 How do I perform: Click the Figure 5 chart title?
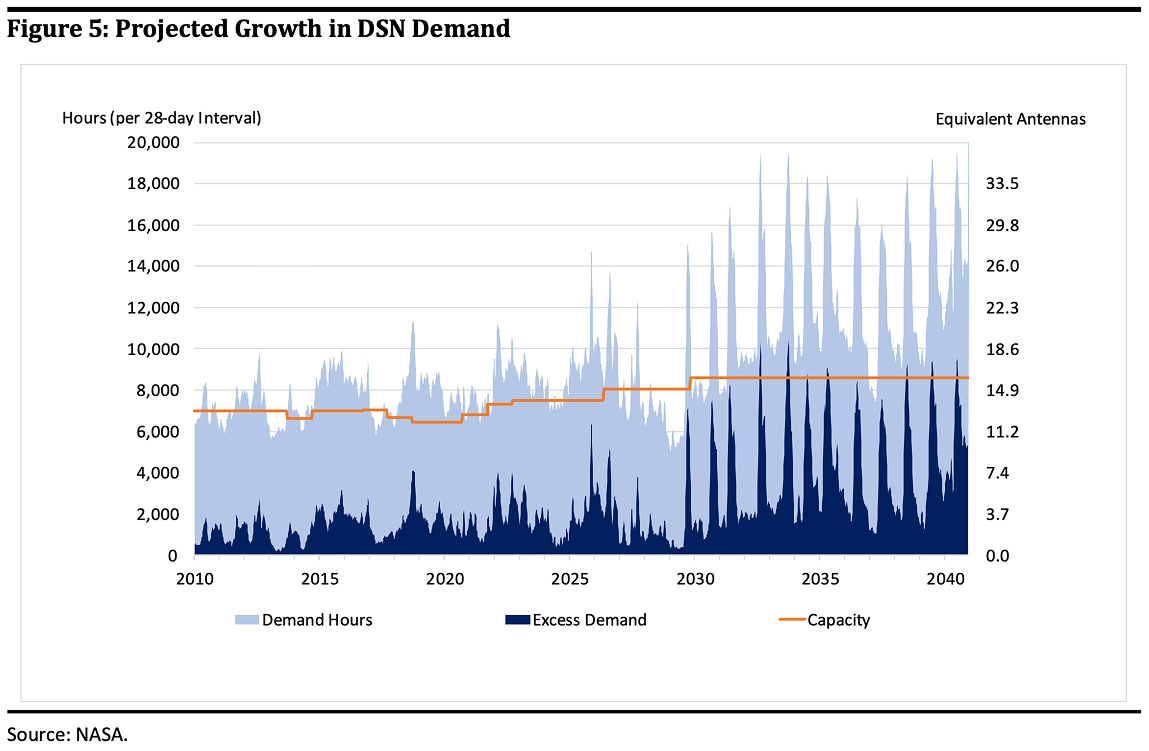259,29
